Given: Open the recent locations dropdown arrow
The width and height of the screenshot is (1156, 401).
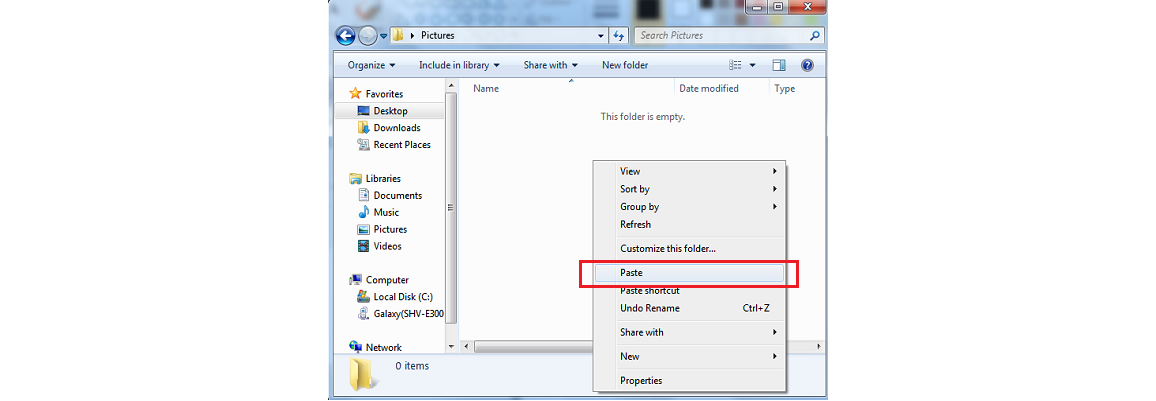Looking at the screenshot, I should coord(383,36).
